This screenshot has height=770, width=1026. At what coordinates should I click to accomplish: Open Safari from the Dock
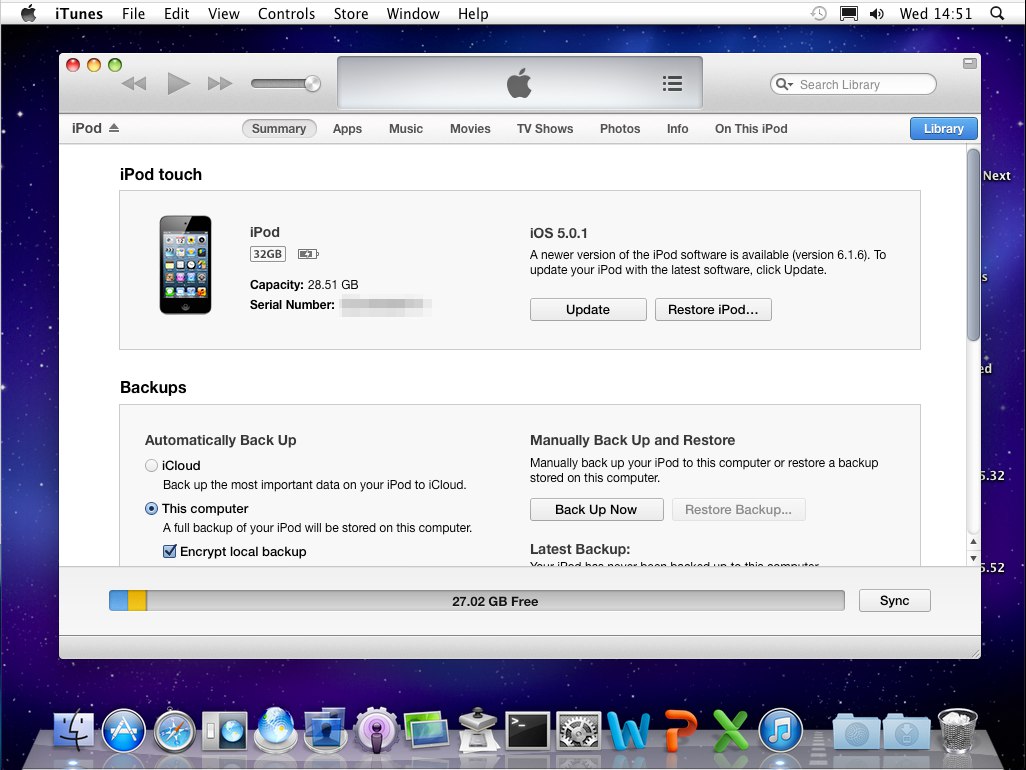pyautogui.click(x=174, y=730)
